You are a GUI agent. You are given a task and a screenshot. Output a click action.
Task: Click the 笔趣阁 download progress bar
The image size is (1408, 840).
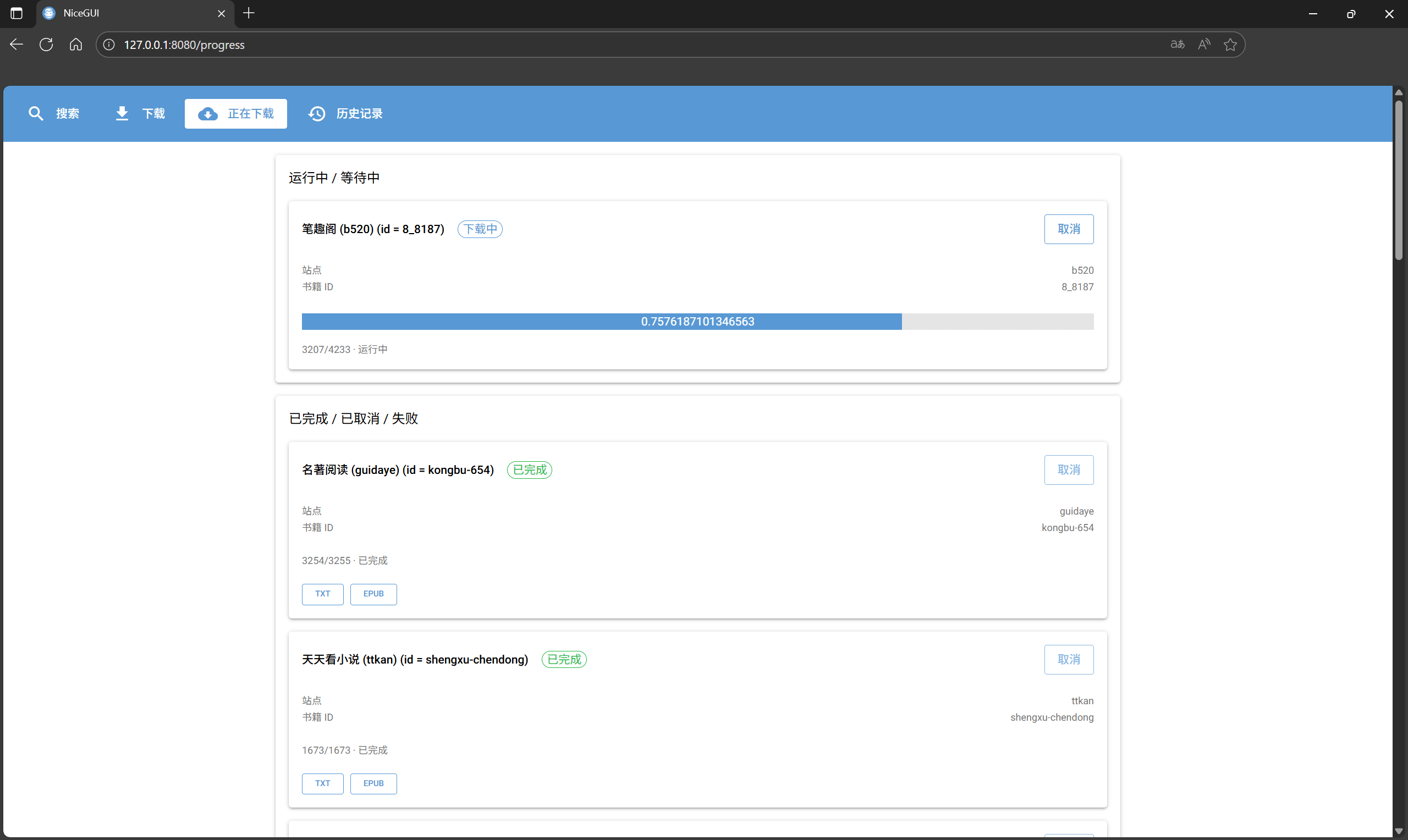pyautogui.click(x=697, y=321)
